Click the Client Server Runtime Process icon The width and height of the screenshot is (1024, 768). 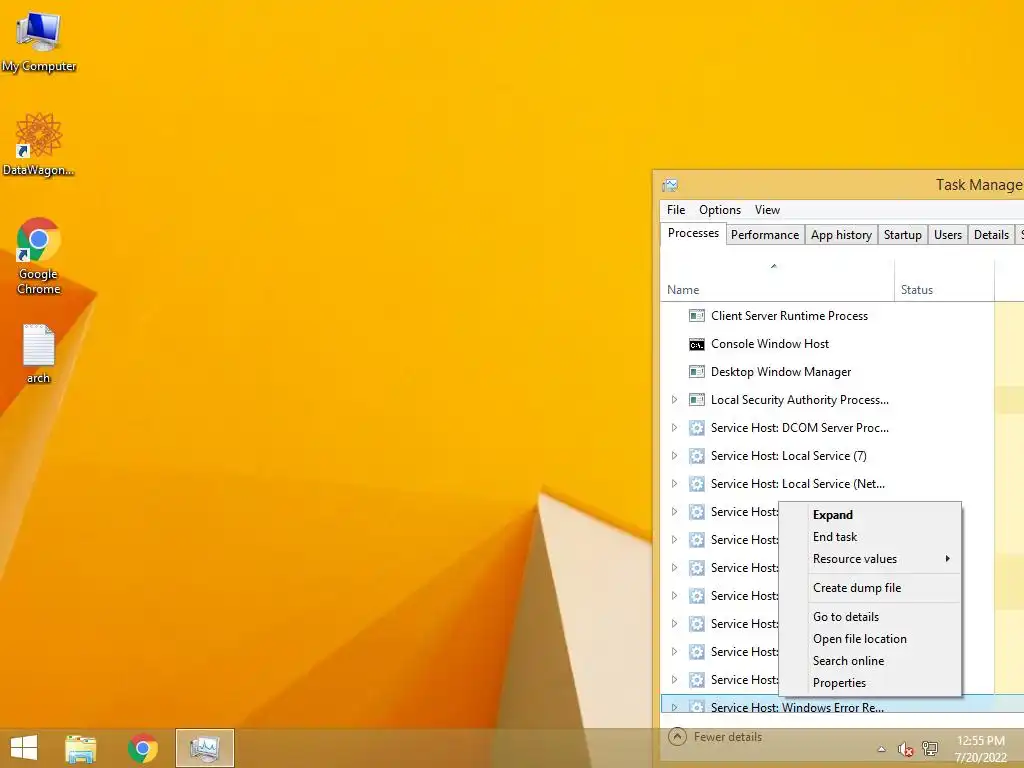(697, 316)
